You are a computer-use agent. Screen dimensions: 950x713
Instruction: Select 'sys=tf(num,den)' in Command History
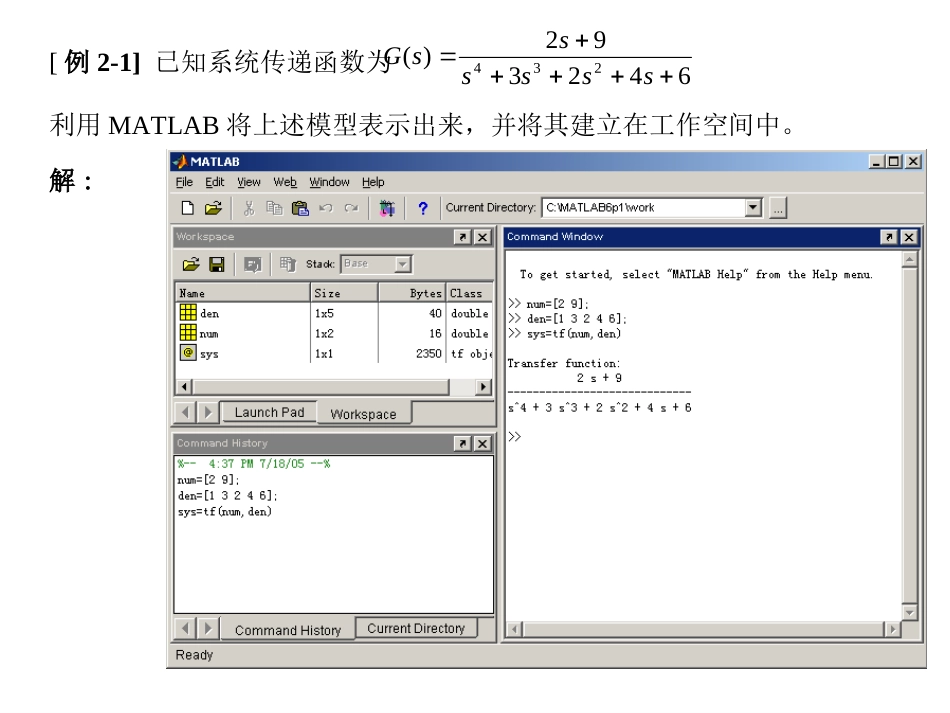(225, 512)
